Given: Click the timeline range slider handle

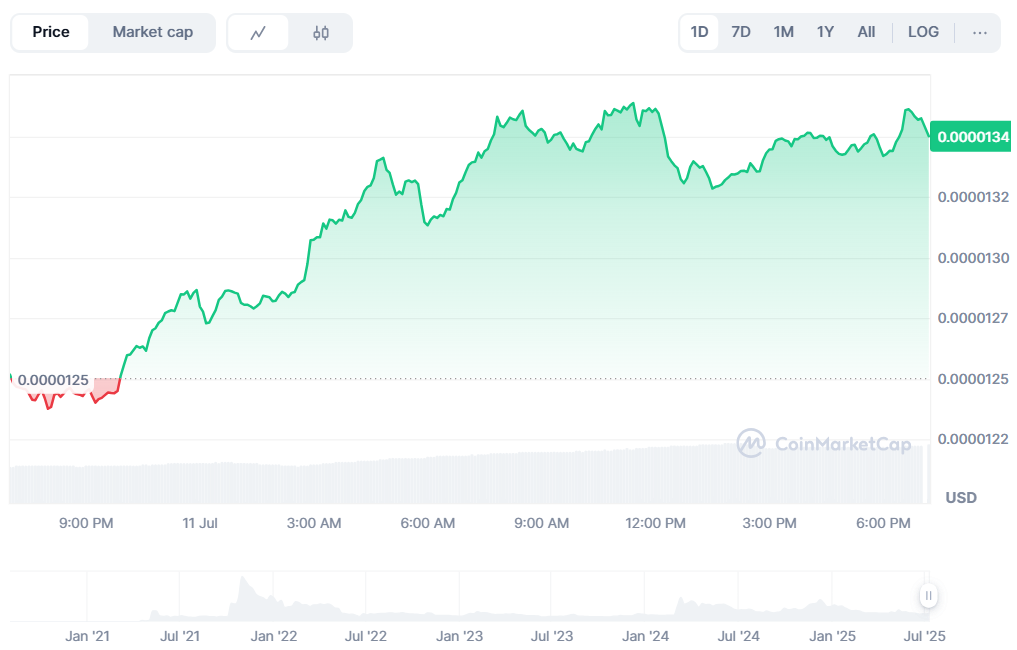Looking at the screenshot, I should coord(929,596).
